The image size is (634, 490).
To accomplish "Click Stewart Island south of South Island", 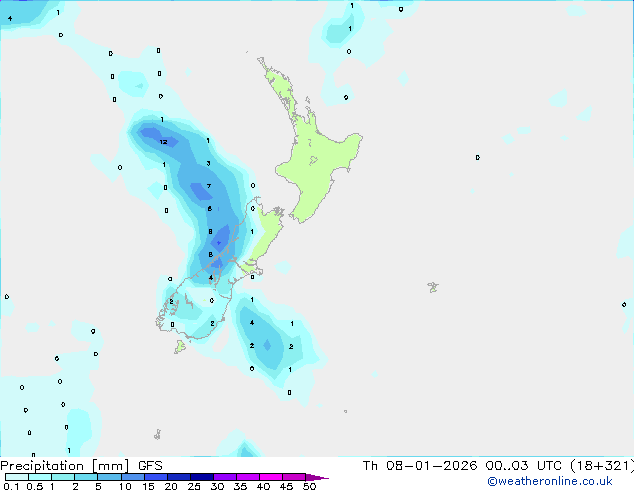I will [180, 346].
